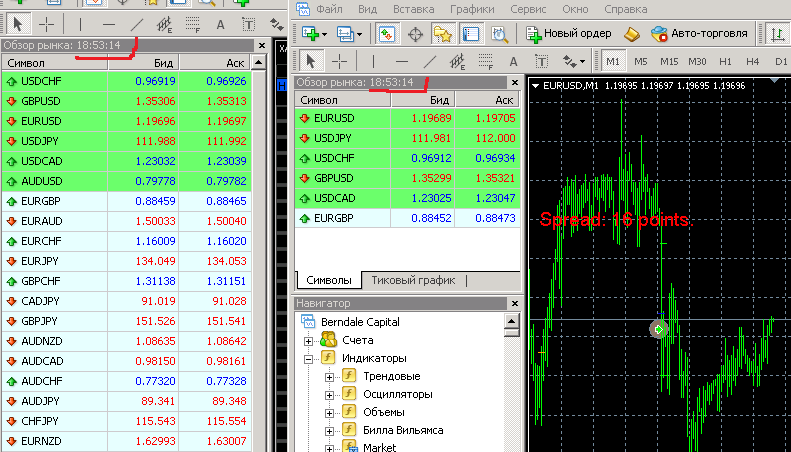791x452 pixels.
Task: Collapse the Индикаторы tree node
Action: coord(309,360)
